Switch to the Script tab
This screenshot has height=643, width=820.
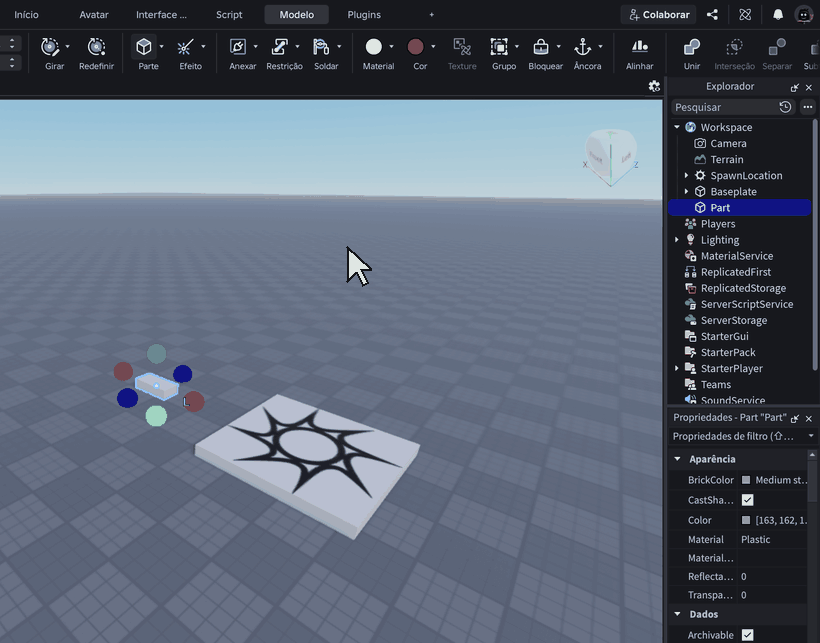point(229,15)
